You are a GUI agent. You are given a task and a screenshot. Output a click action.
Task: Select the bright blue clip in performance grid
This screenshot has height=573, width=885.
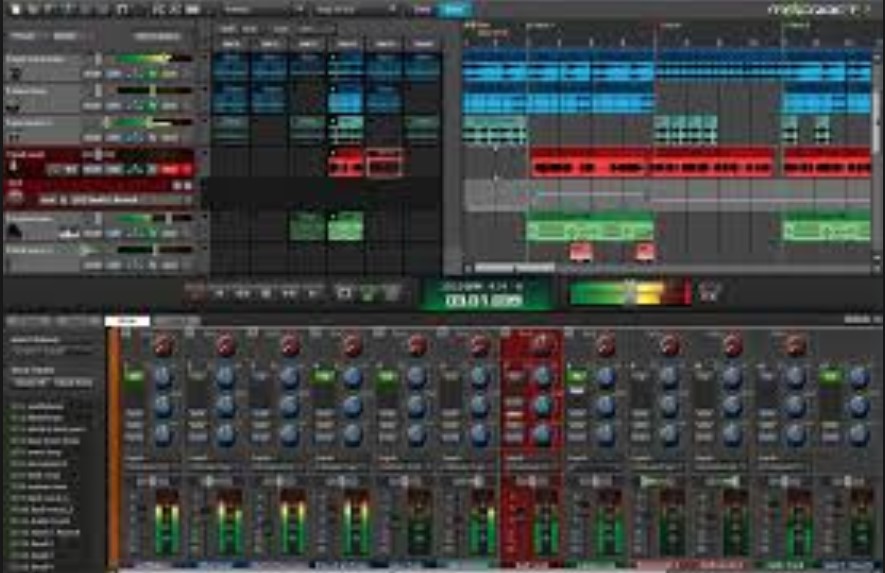(345, 100)
